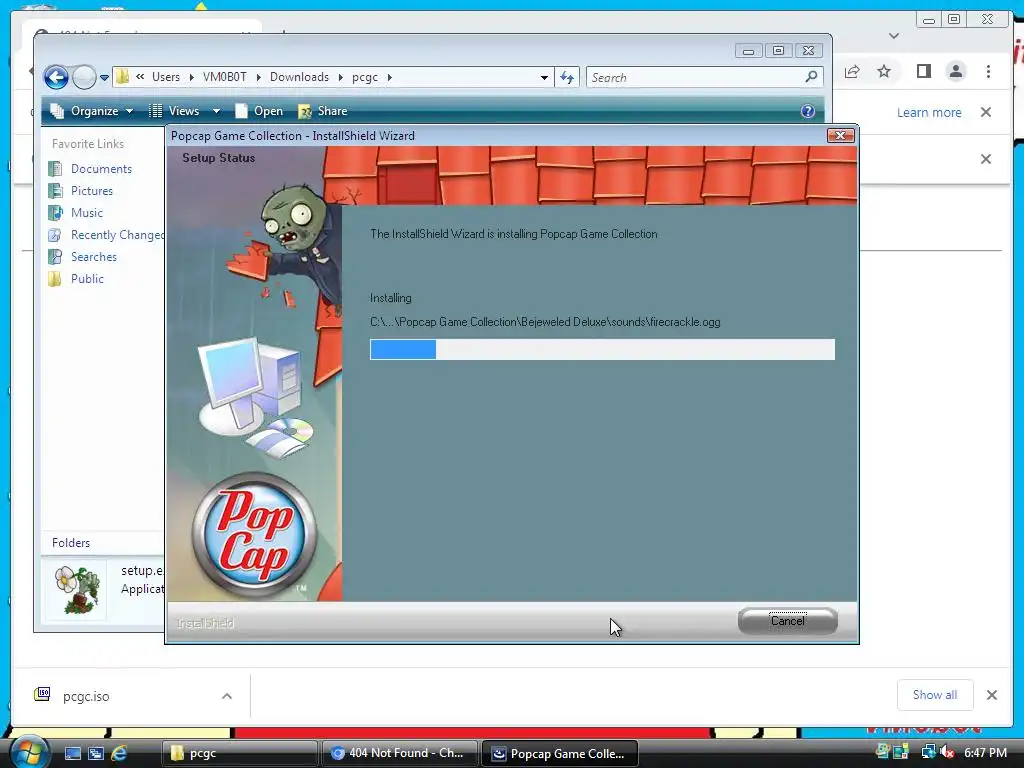
Task: Open the Views menu in Explorer
Action: point(174,111)
